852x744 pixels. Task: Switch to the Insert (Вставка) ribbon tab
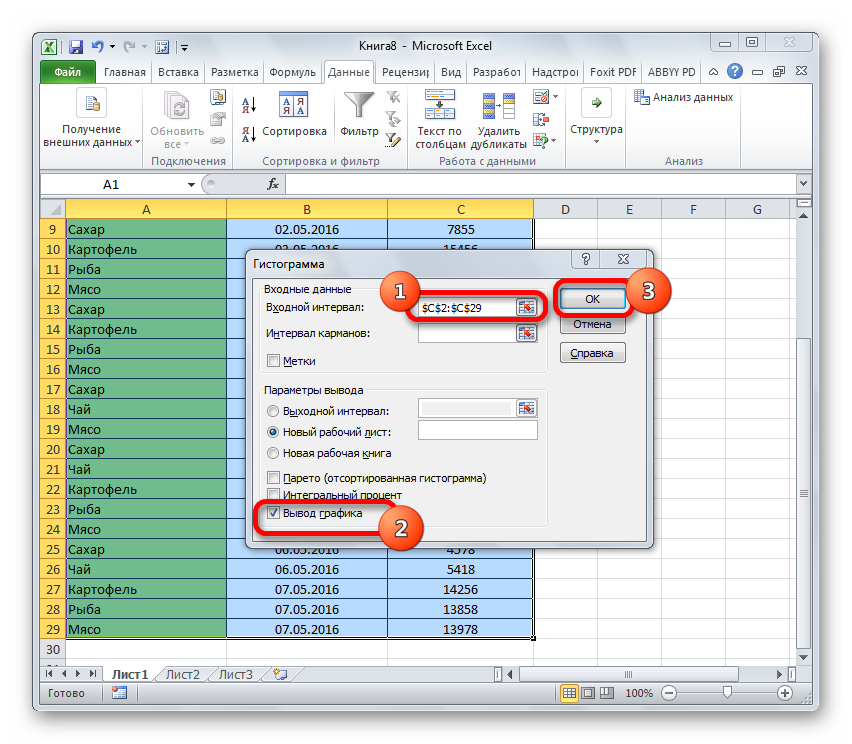tap(177, 72)
